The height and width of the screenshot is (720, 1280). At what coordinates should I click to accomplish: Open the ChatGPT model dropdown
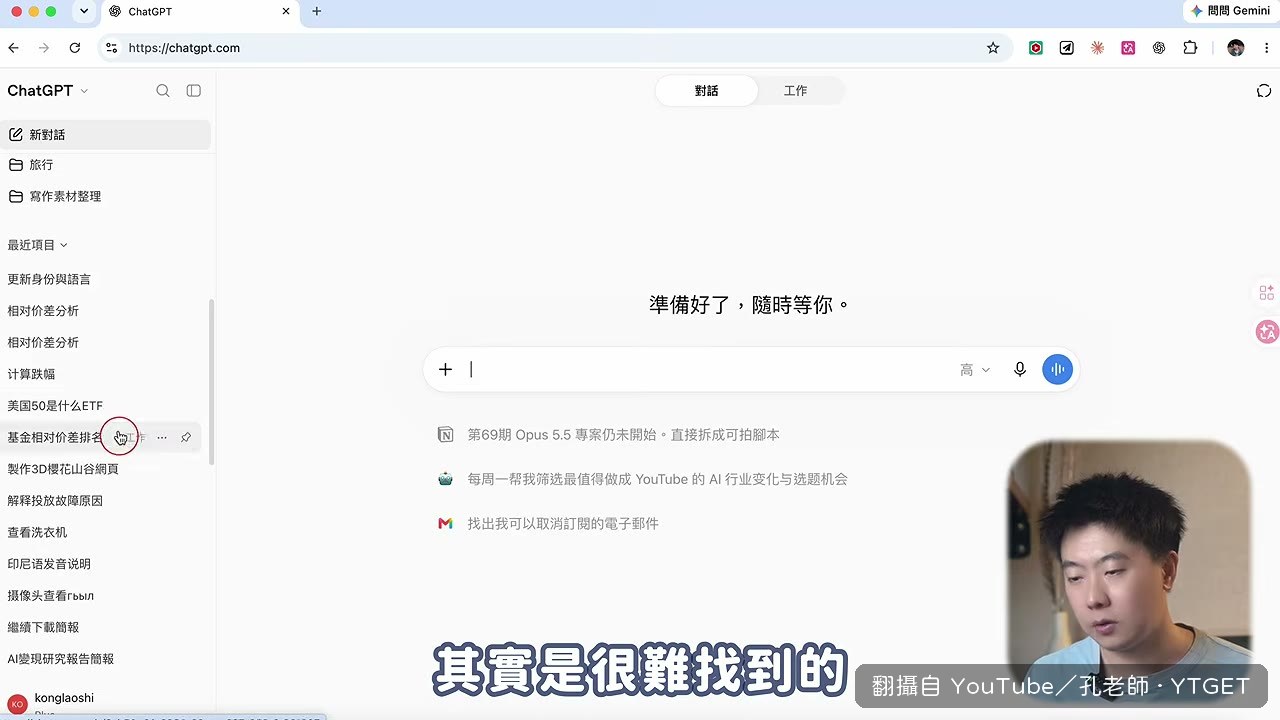[48, 91]
